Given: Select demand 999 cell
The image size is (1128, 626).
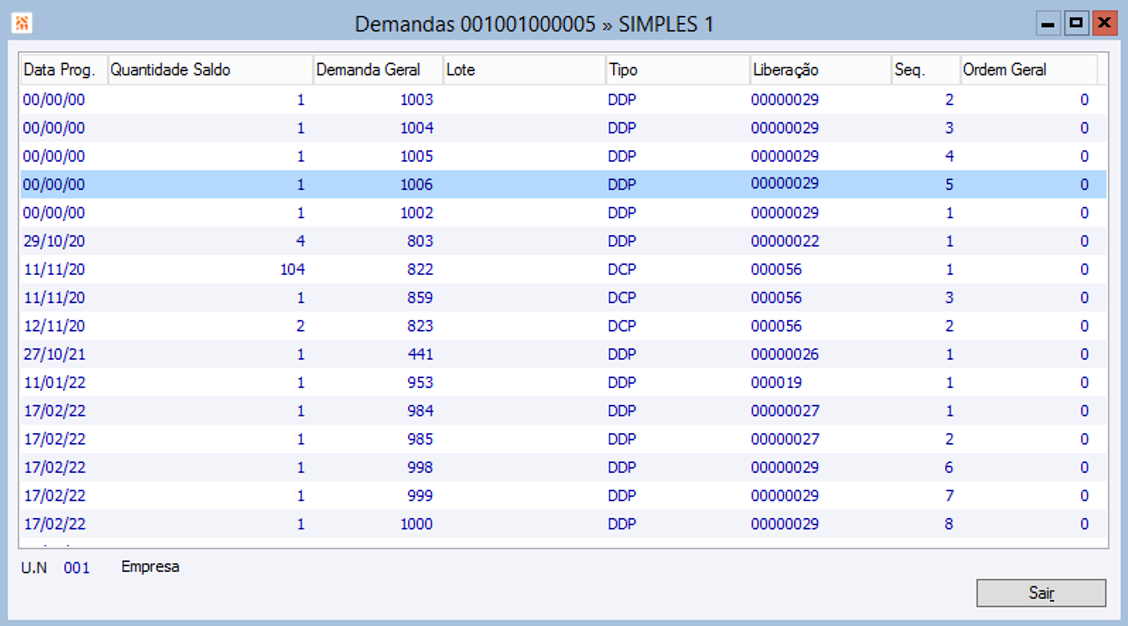Looking at the screenshot, I should coord(420,496).
